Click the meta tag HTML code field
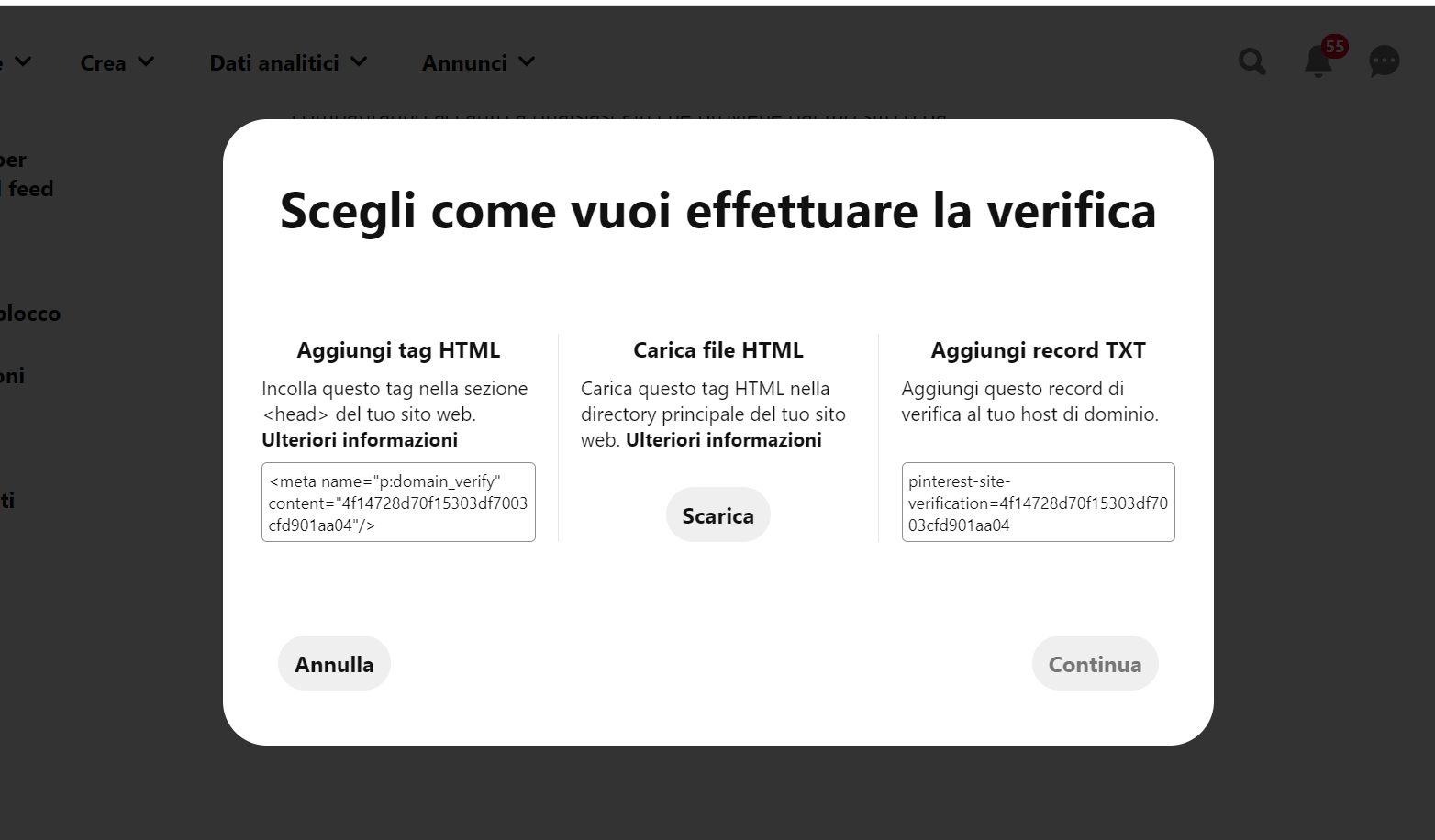 [x=398, y=503]
